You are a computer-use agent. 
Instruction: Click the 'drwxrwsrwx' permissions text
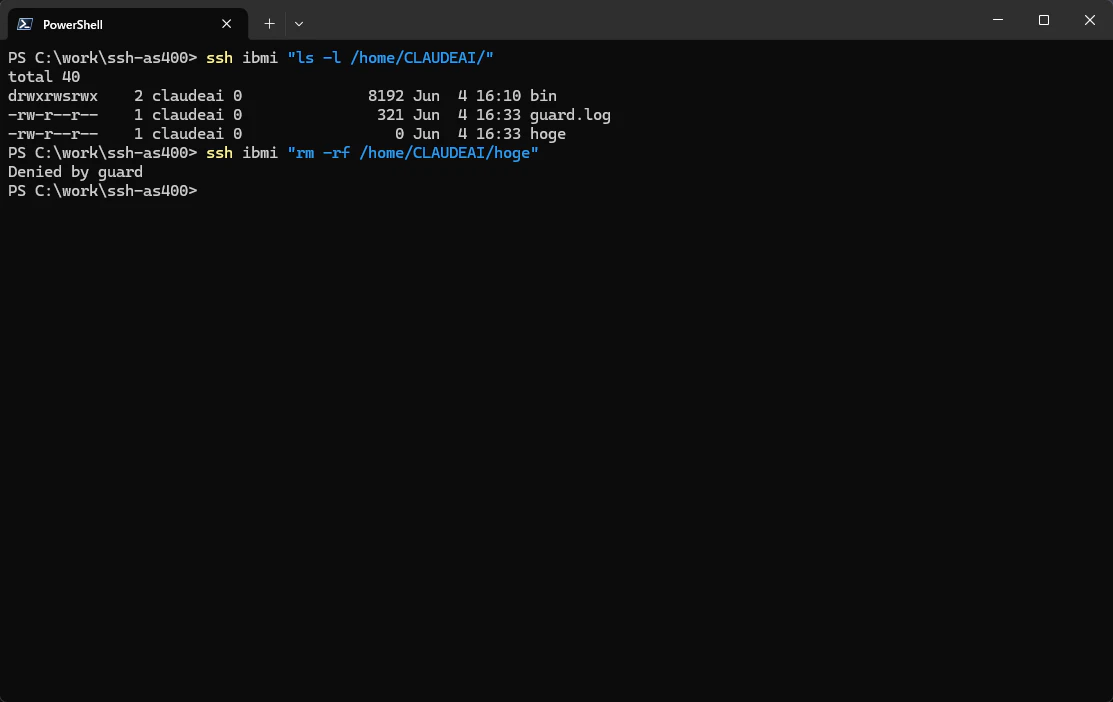tap(53, 96)
